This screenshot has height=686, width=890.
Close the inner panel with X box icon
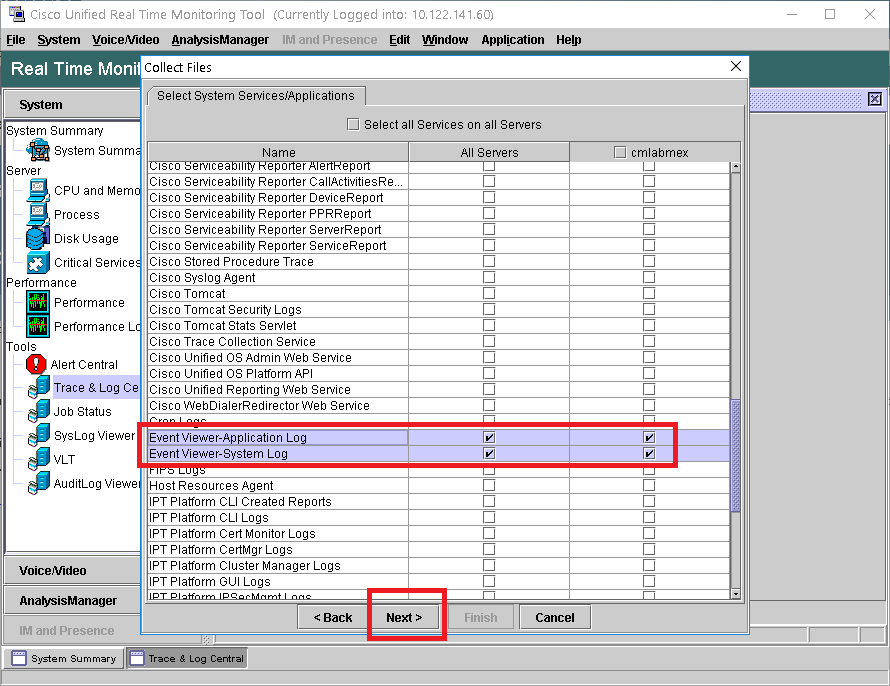[875, 99]
